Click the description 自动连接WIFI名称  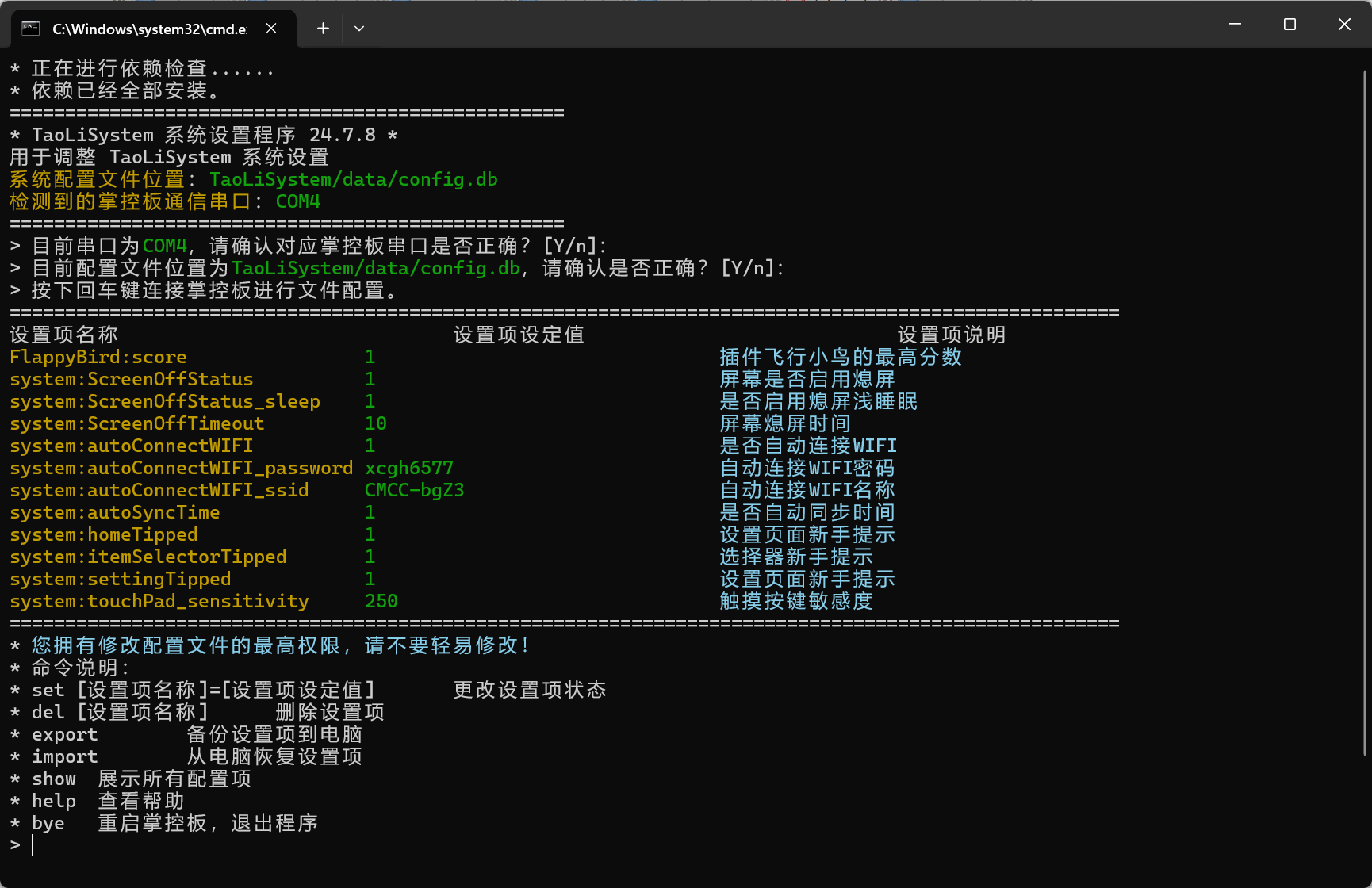click(x=807, y=490)
